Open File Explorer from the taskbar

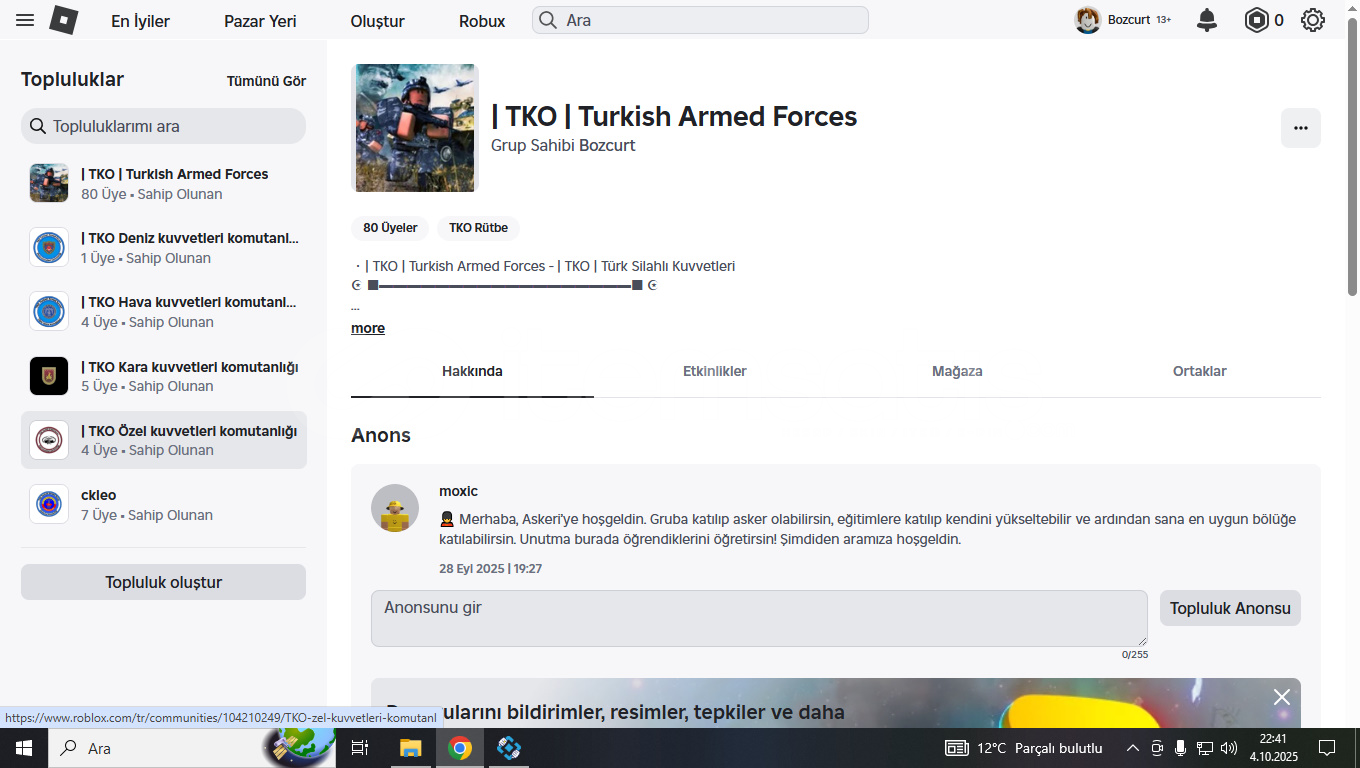(411, 748)
